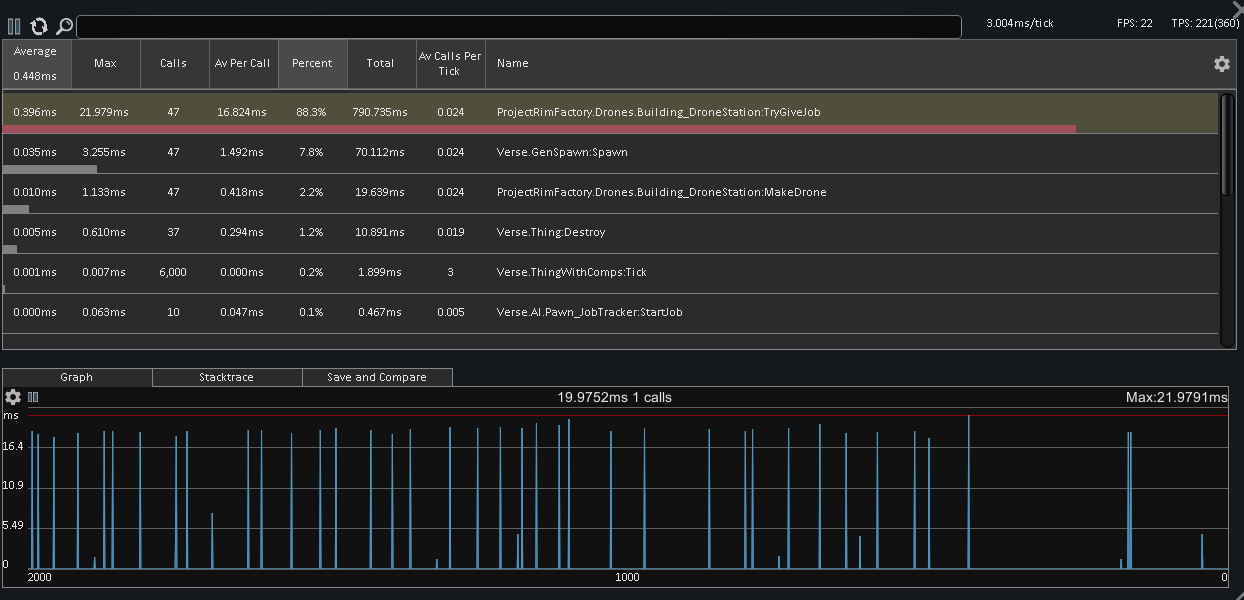This screenshot has height=600, width=1244.
Task: Click inside the search text field
Action: [520, 26]
